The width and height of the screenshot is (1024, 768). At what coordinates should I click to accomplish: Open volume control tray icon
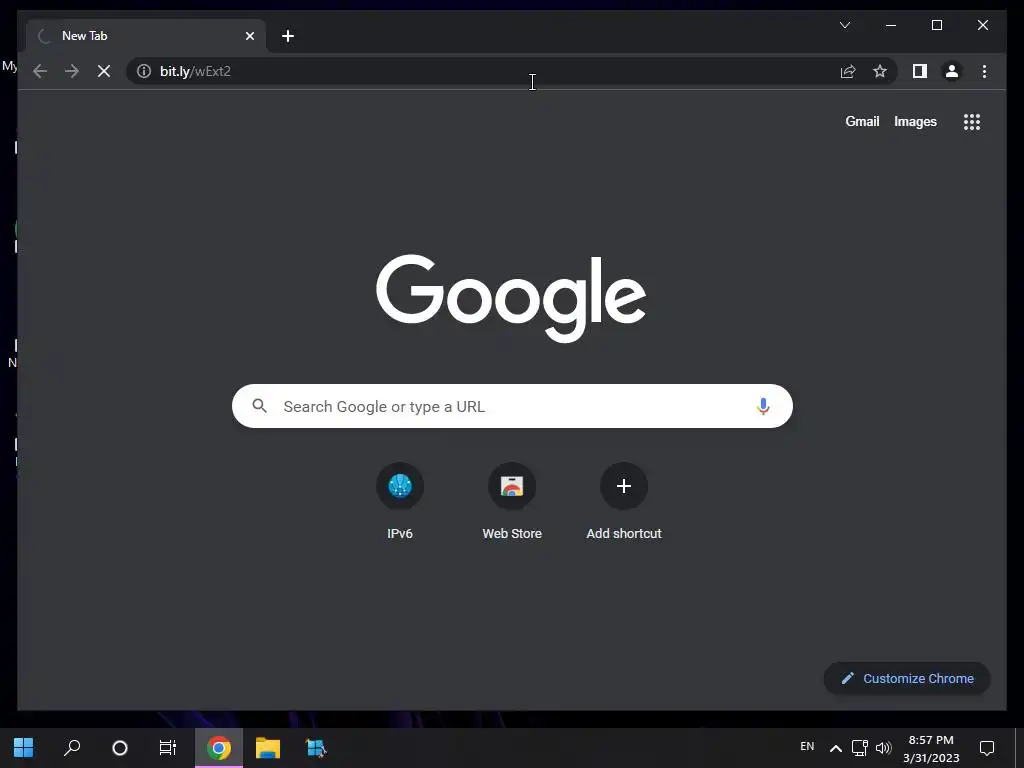tap(883, 748)
